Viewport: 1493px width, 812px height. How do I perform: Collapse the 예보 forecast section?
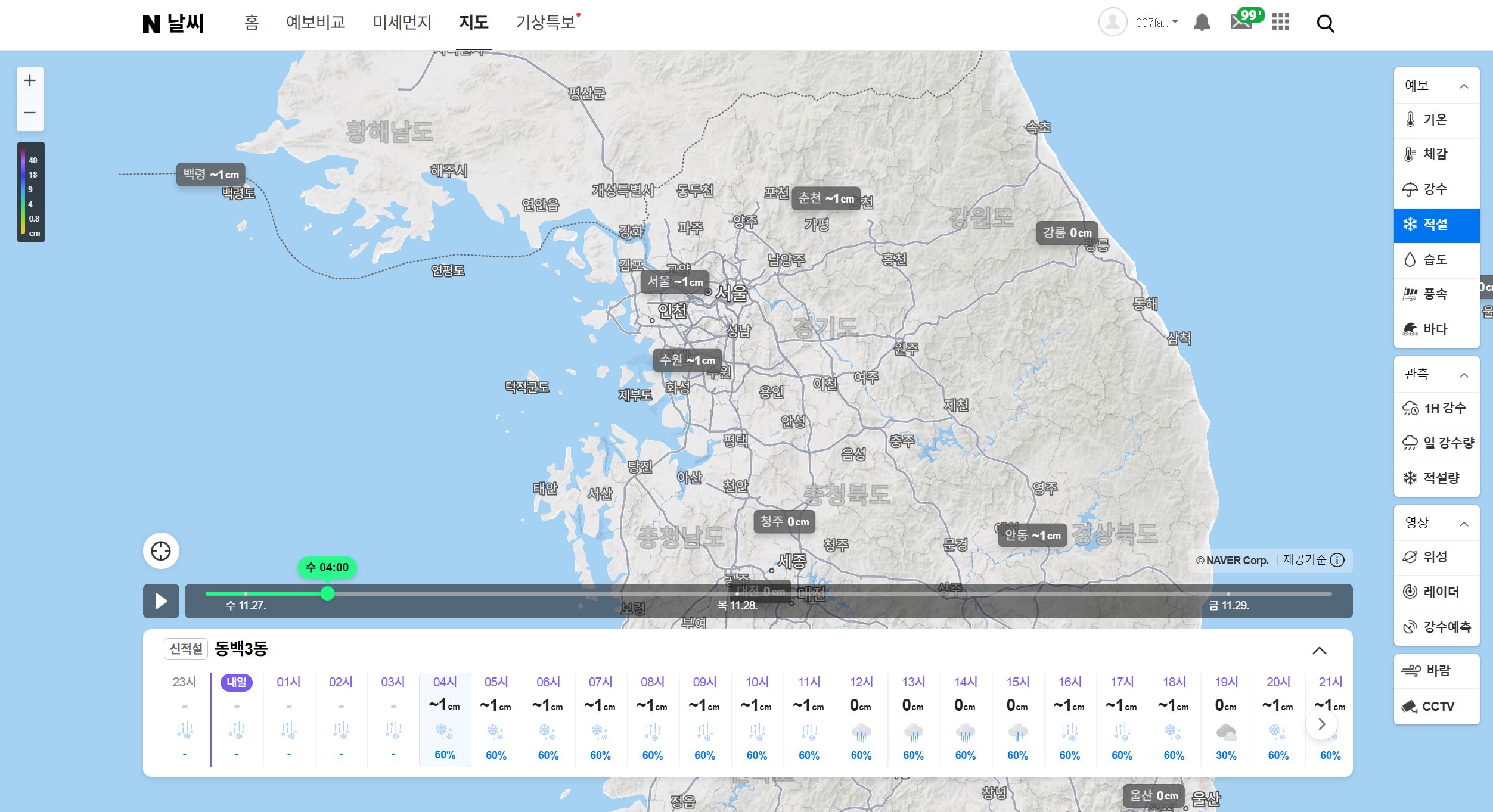pyautogui.click(x=1464, y=86)
